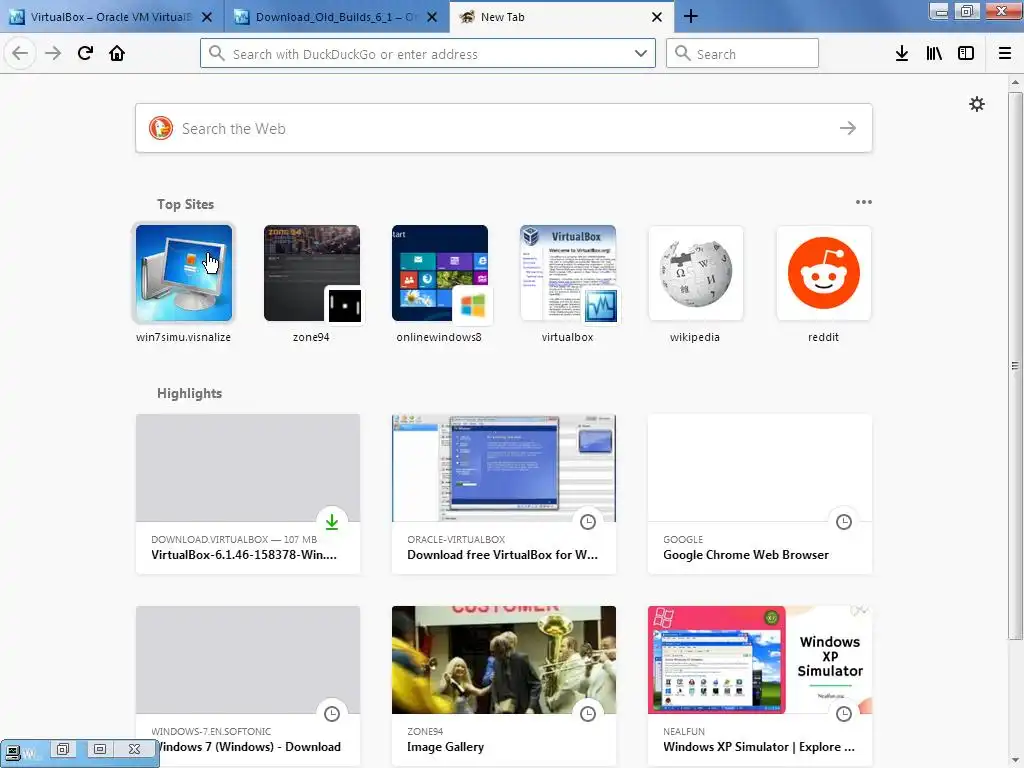Screen dimensions: 1024x768
Task: Open the browser hamburger menu
Action: (x=1004, y=53)
